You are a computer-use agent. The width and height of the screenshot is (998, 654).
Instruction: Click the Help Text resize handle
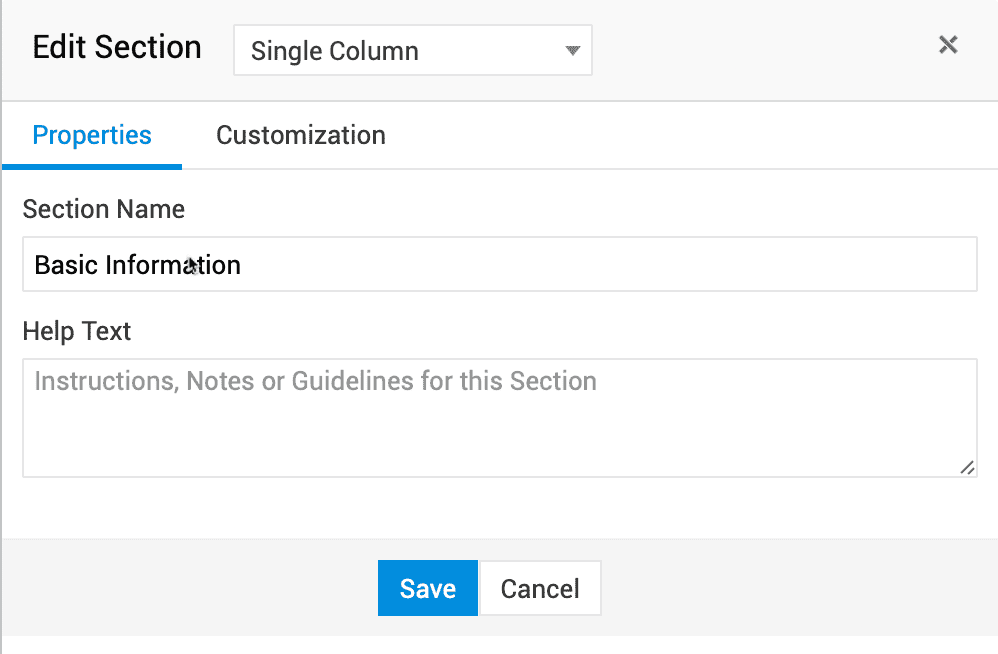[x=967, y=467]
